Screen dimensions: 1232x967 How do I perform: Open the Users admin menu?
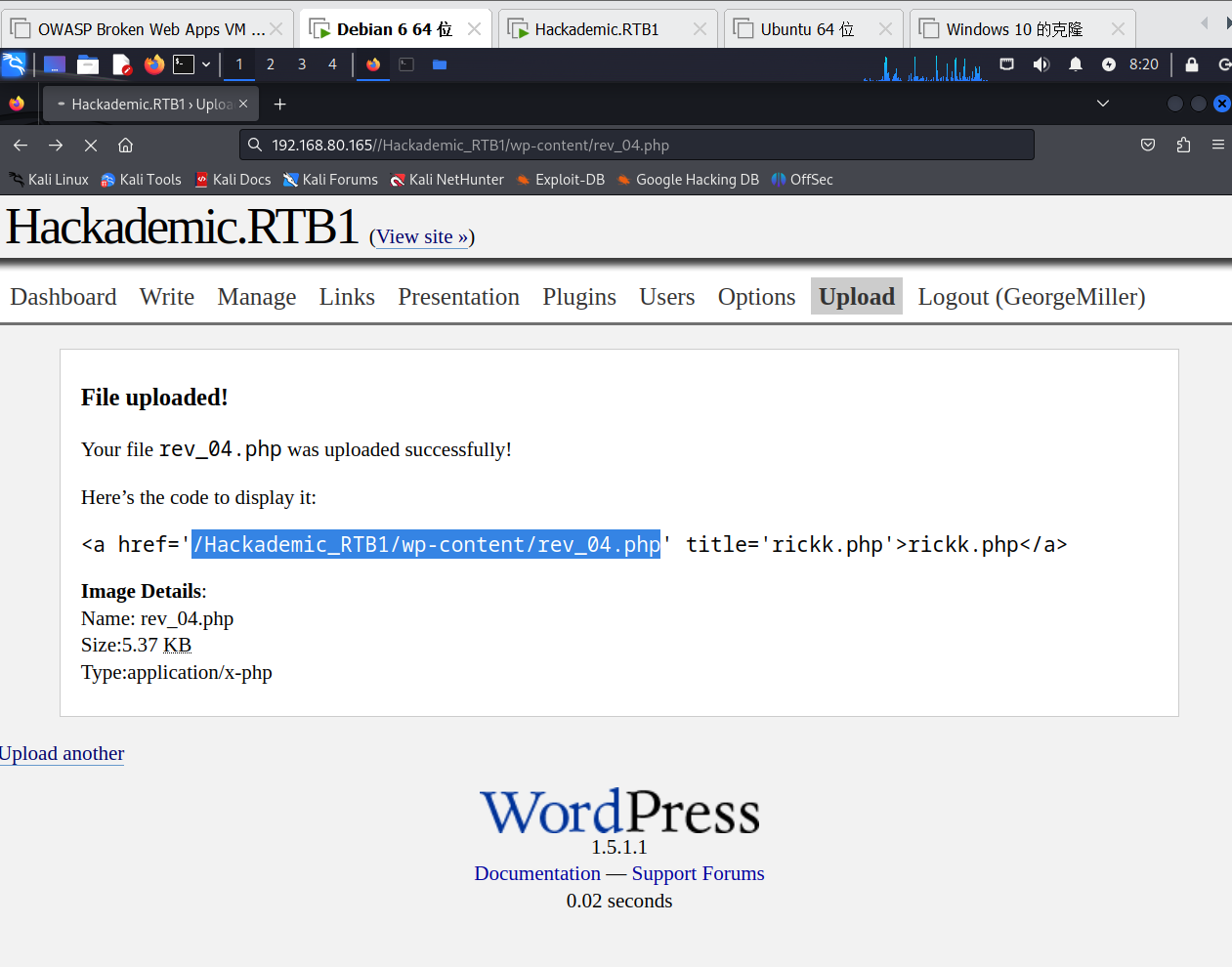pos(667,297)
